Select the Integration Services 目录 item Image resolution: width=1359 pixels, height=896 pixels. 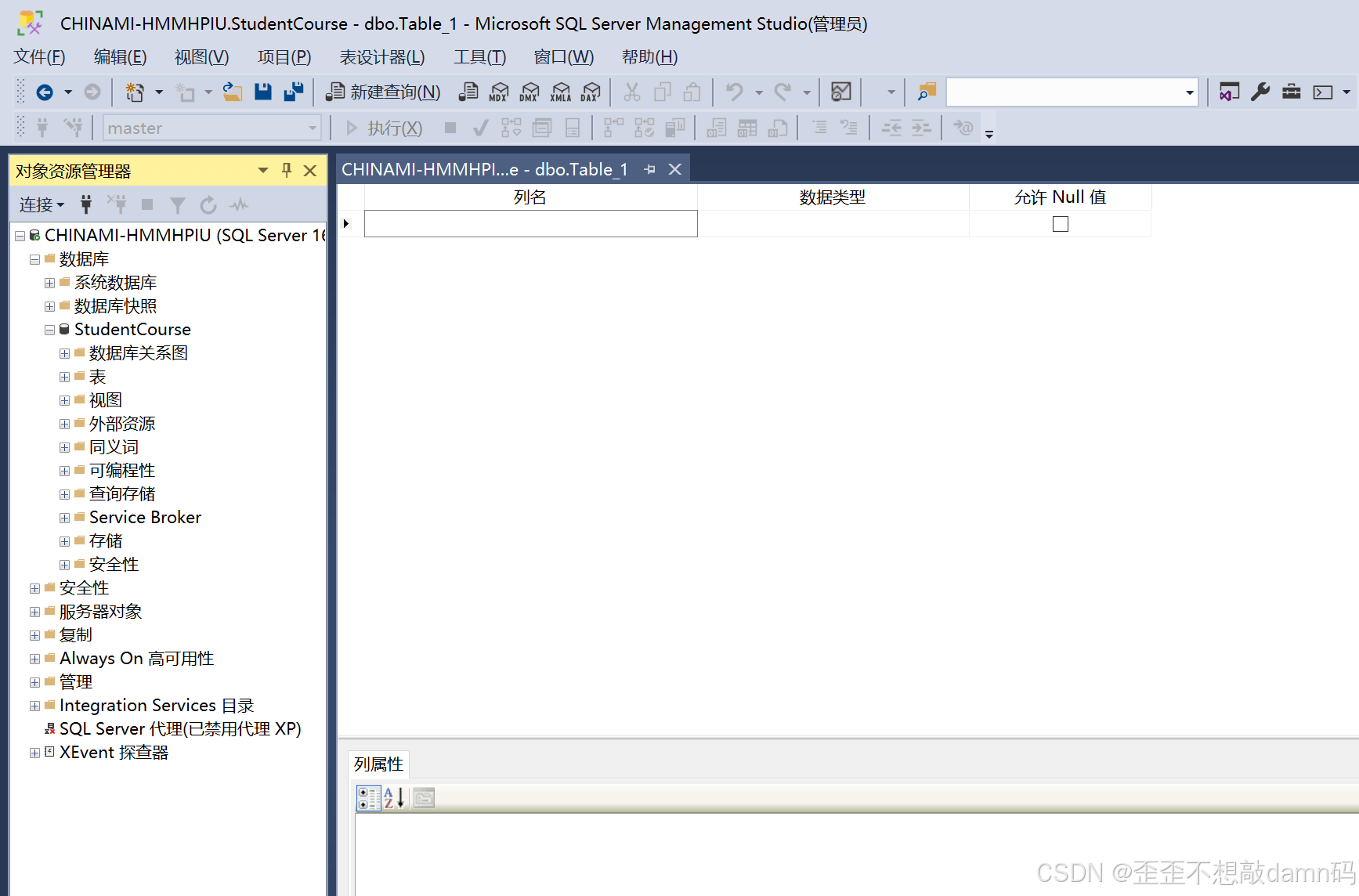point(157,706)
